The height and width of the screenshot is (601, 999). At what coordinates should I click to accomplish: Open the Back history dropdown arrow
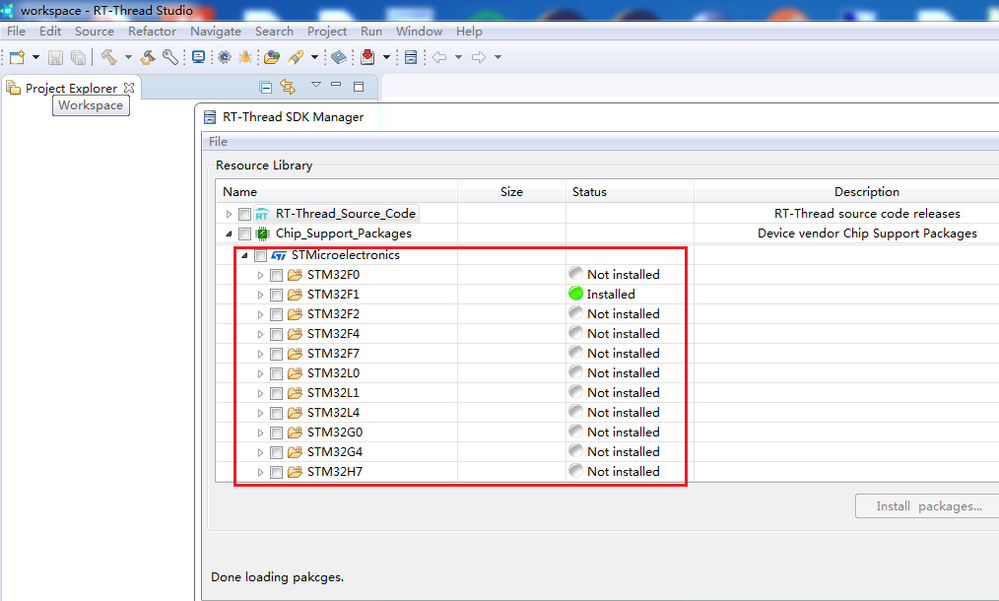point(458,57)
